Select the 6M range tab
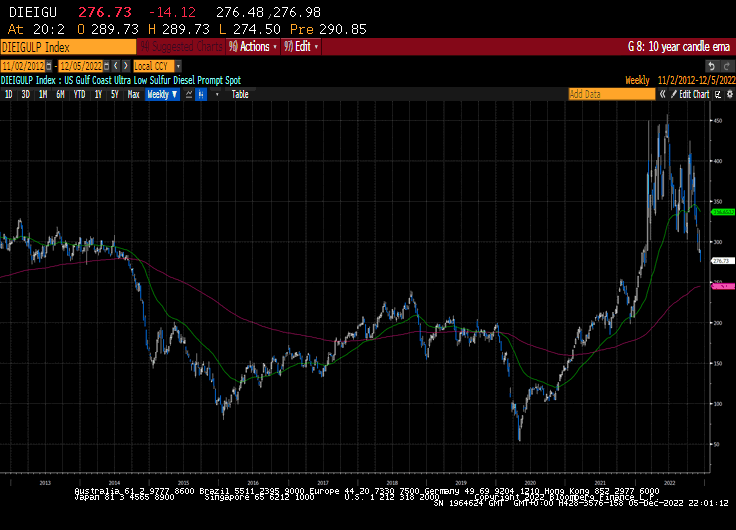This screenshot has width=736, height=530. (x=60, y=94)
